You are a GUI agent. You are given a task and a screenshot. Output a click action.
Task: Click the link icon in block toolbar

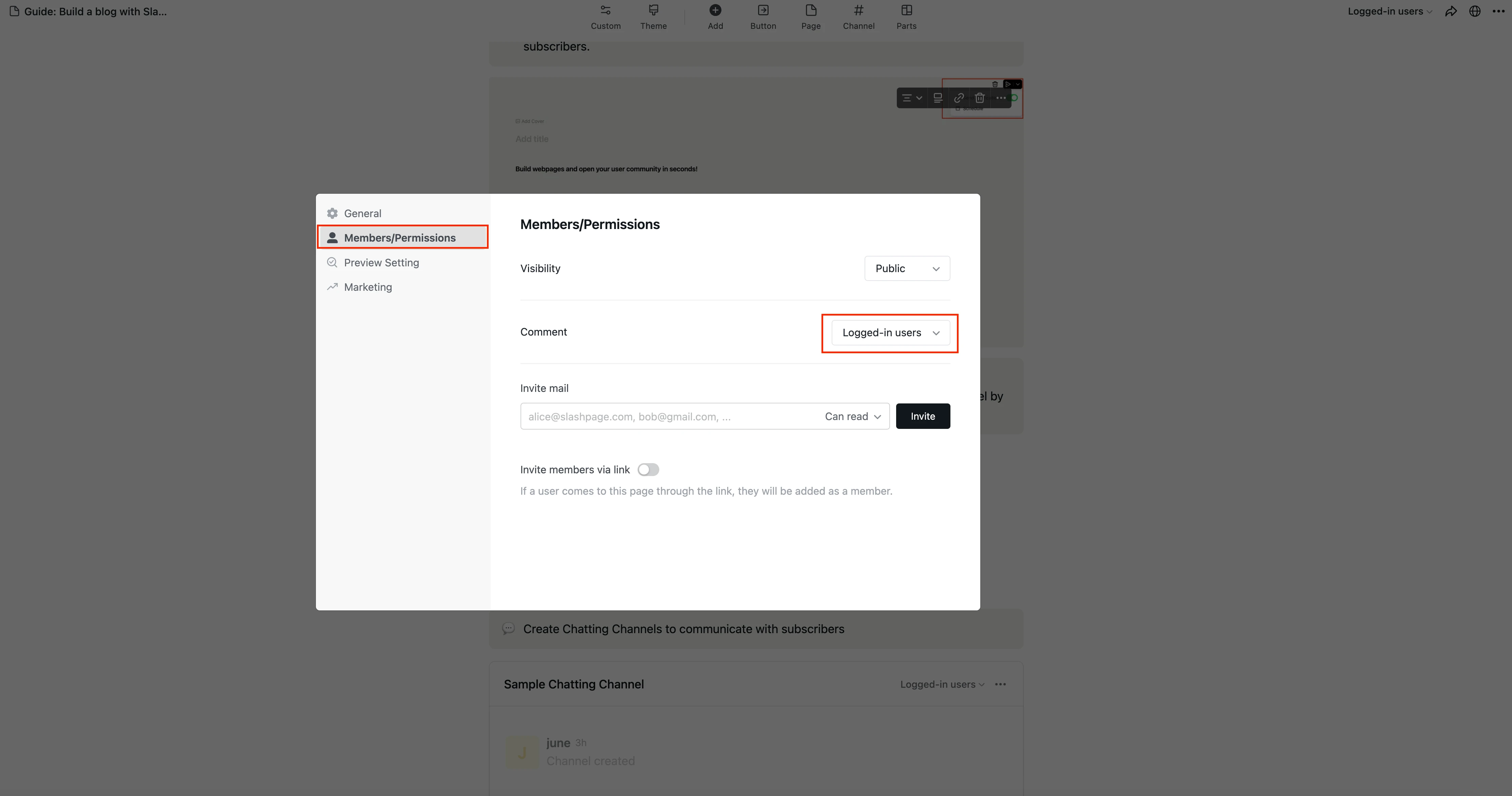959,98
